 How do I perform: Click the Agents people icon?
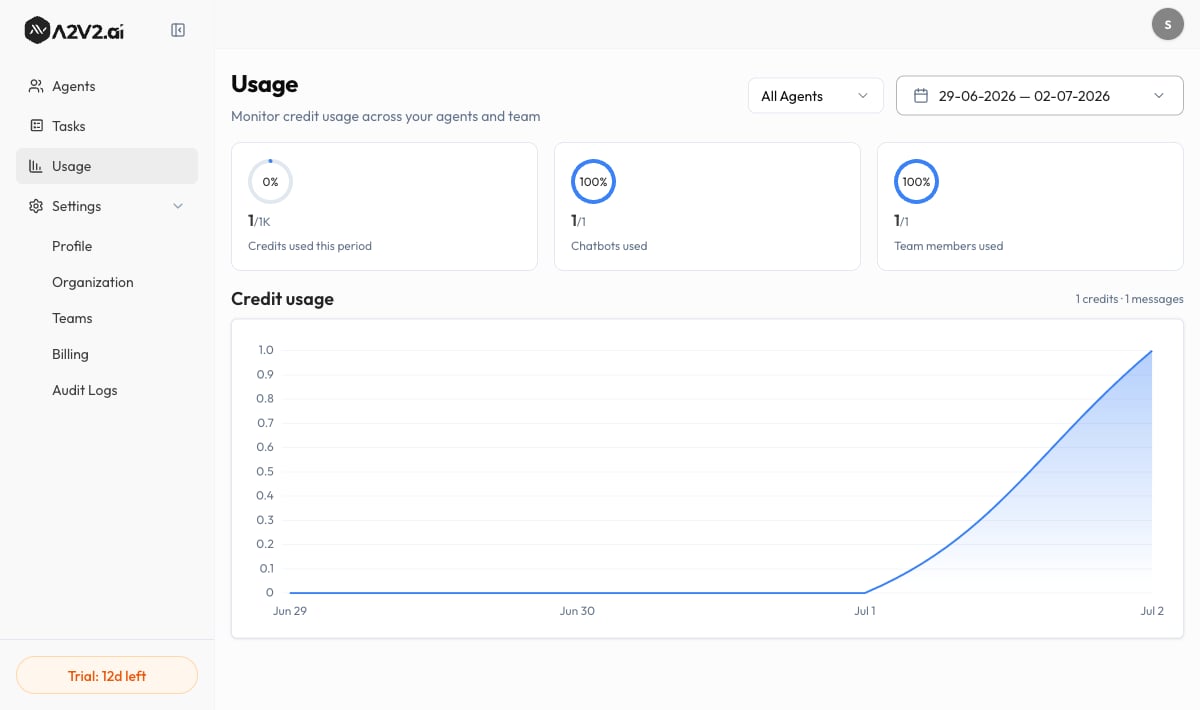point(36,86)
